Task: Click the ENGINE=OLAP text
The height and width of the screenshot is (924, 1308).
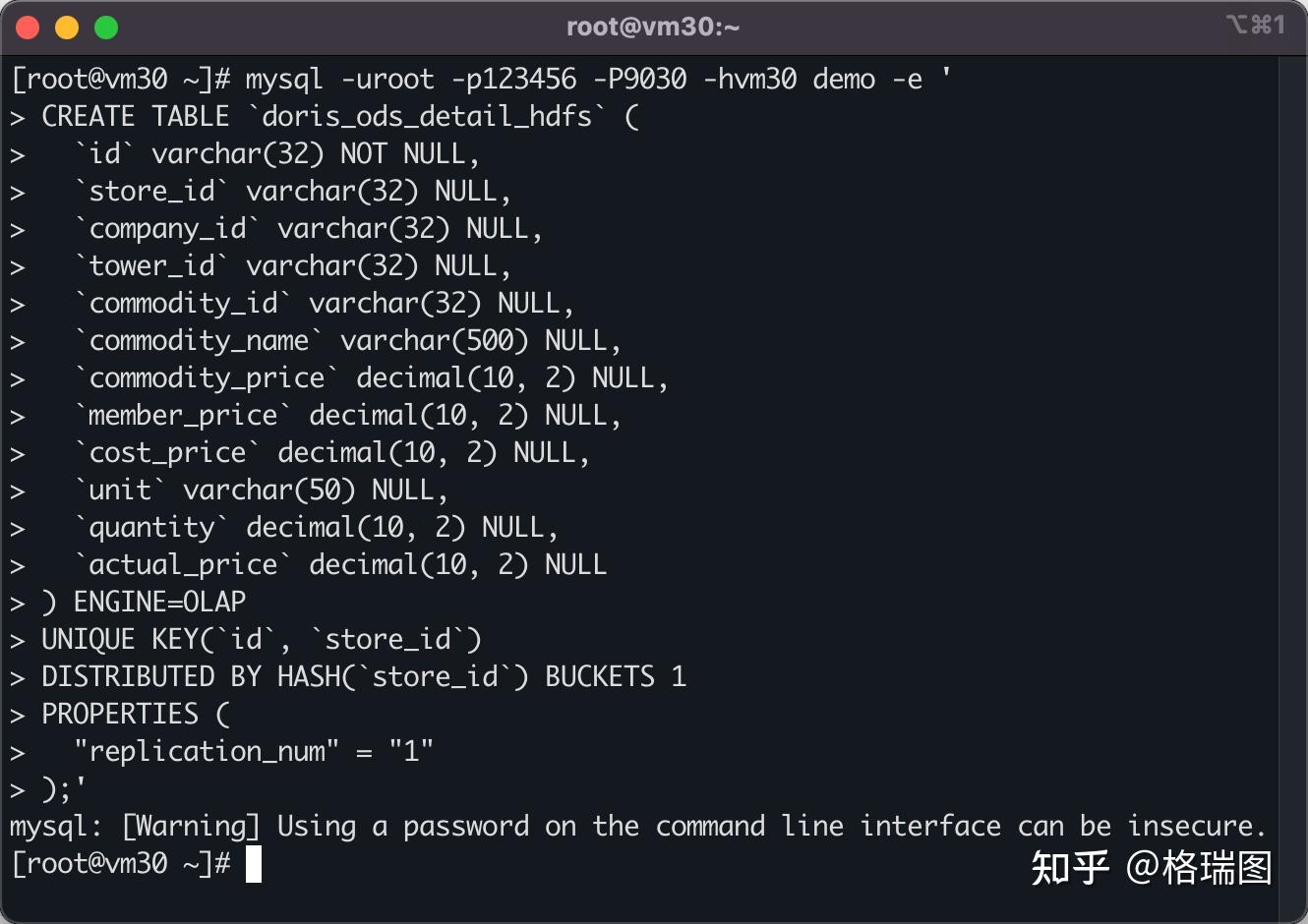Action: coord(159,602)
